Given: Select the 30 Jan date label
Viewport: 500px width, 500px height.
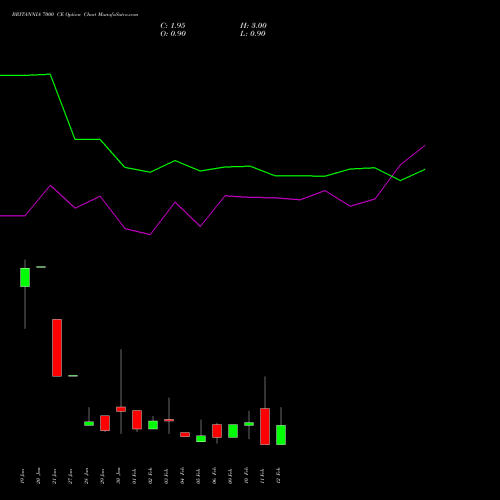Looking at the screenshot, I should 118,476.
